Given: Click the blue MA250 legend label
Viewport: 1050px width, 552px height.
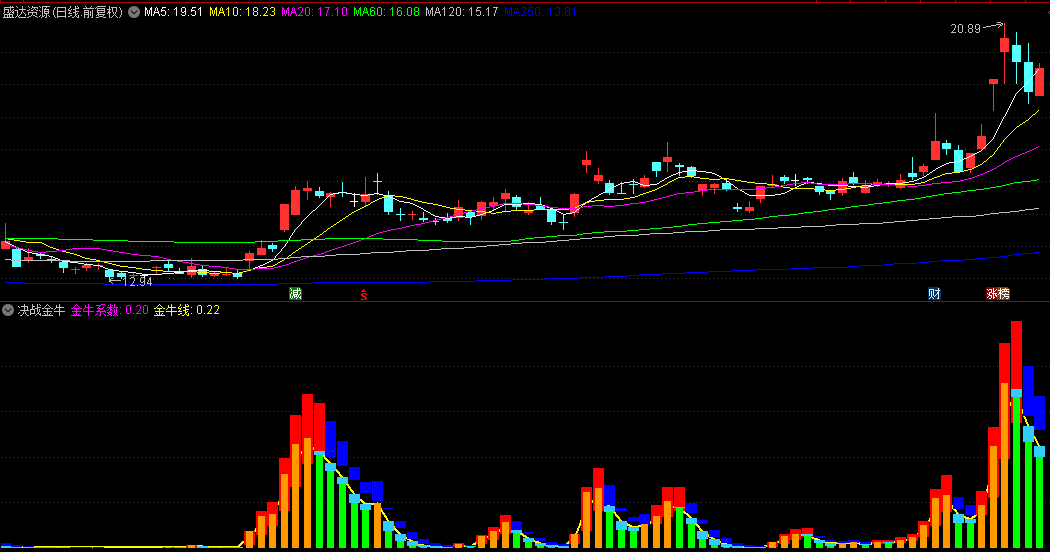Looking at the screenshot, I should coord(540,12).
